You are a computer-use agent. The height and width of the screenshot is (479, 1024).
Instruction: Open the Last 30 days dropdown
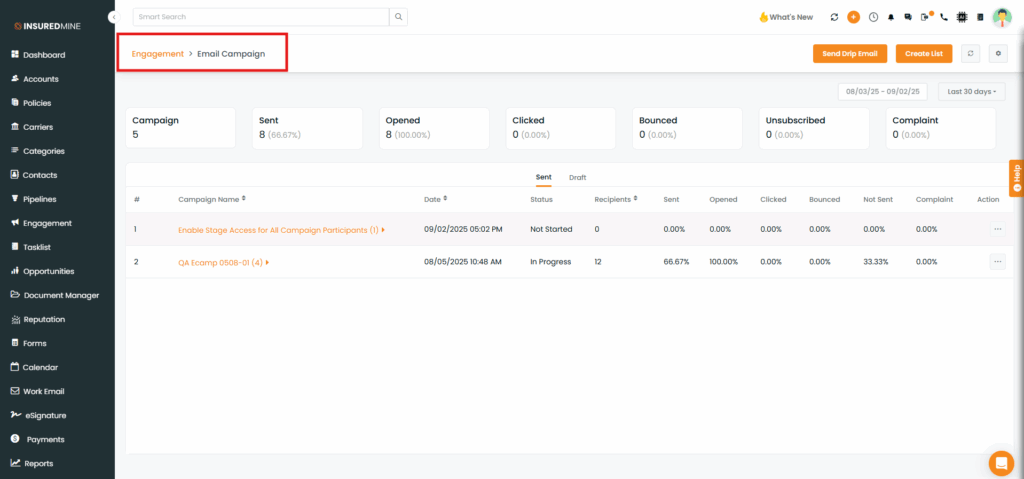(971, 91)
